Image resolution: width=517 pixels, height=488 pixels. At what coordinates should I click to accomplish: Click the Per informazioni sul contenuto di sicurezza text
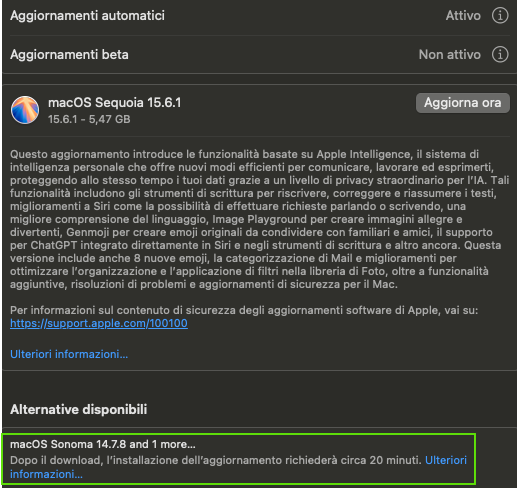[x=244, y=310]
